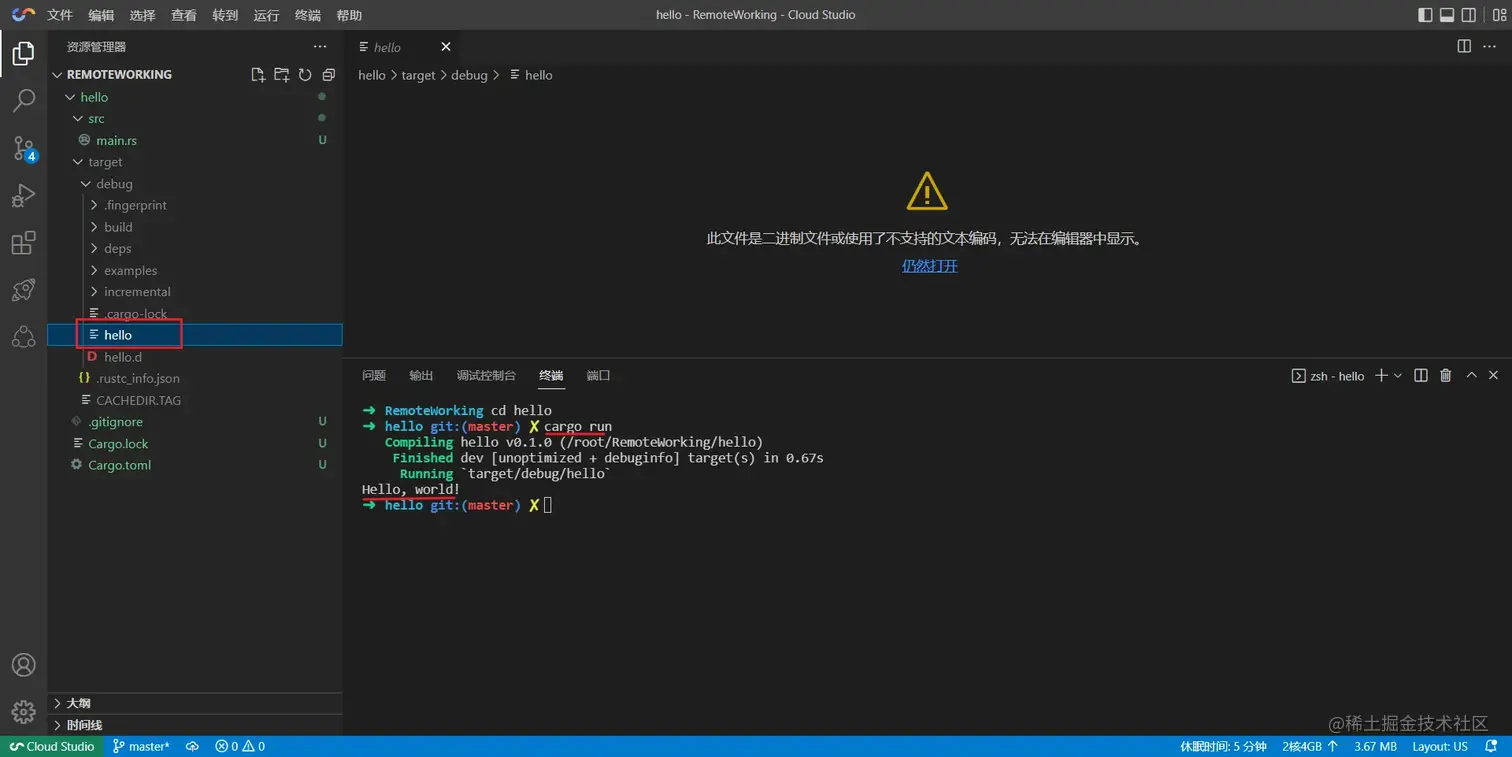
Task: Split the editor to the right
Action: pos(1464,46)
